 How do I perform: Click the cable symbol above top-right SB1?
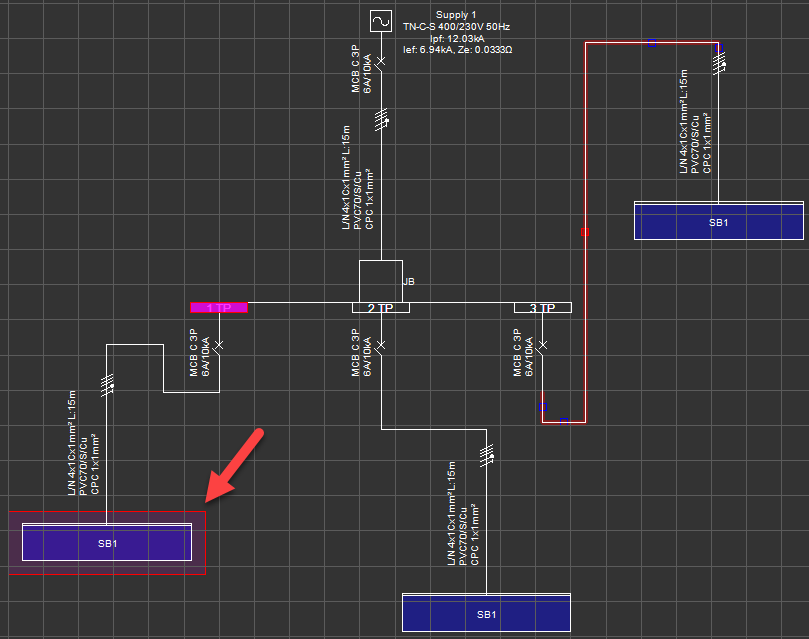(x=719, y=65)
